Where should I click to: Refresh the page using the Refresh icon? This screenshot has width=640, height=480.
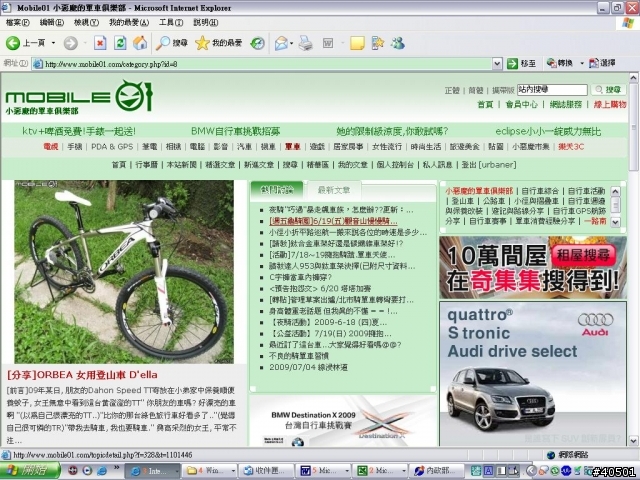coord(120,43)
